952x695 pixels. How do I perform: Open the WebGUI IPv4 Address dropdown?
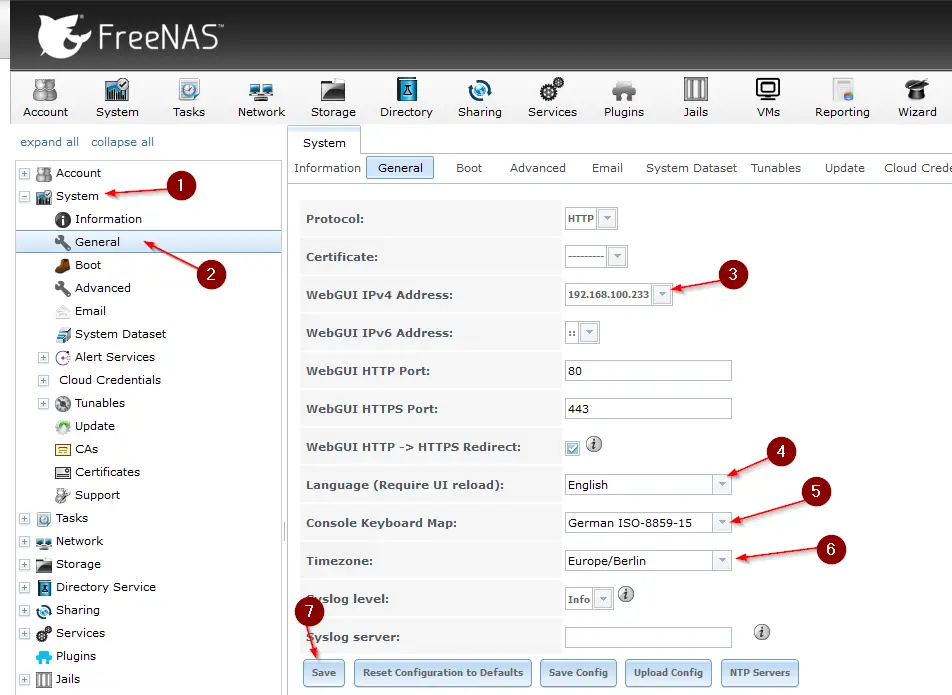click(662, 294)
